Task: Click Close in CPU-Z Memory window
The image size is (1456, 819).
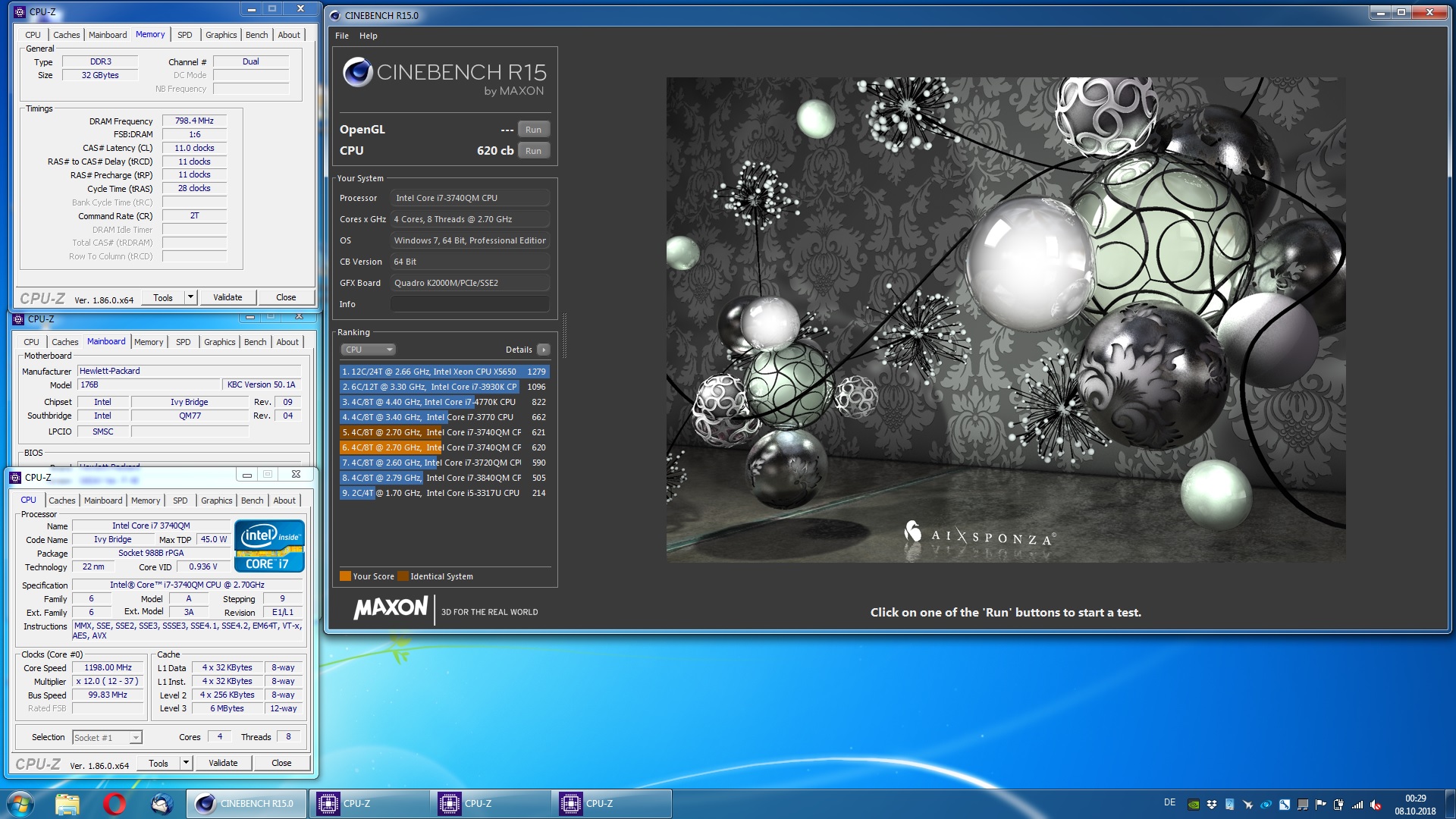Action: click(x=286, y=297)
